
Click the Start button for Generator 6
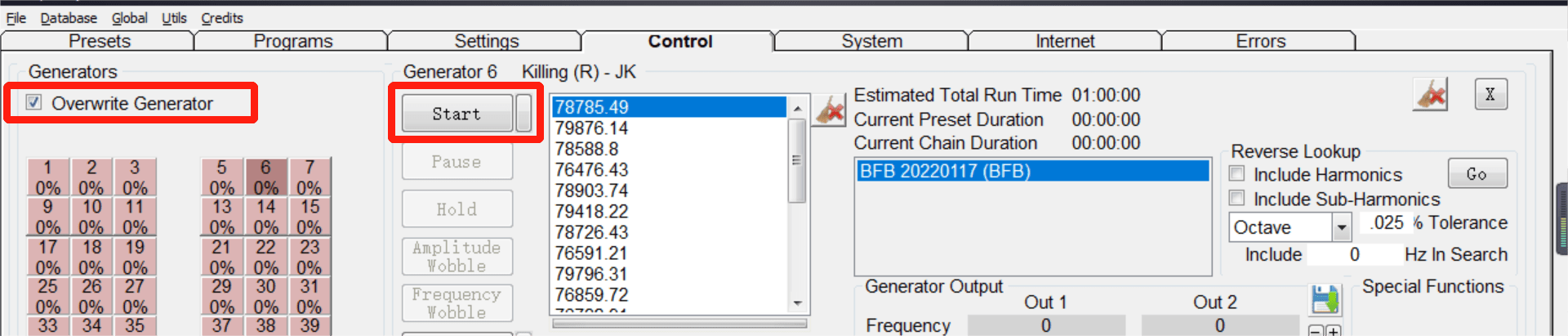(x=457, y=114)
